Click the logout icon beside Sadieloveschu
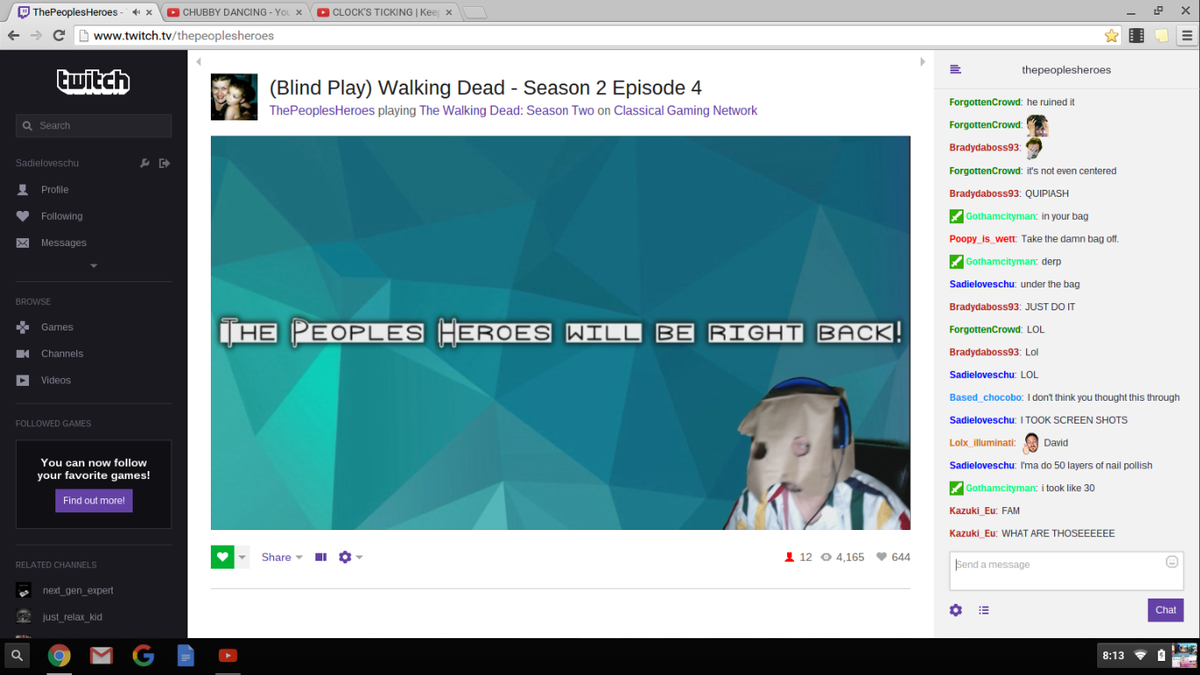The image size is (1200, 675). (x=165, y=163)
